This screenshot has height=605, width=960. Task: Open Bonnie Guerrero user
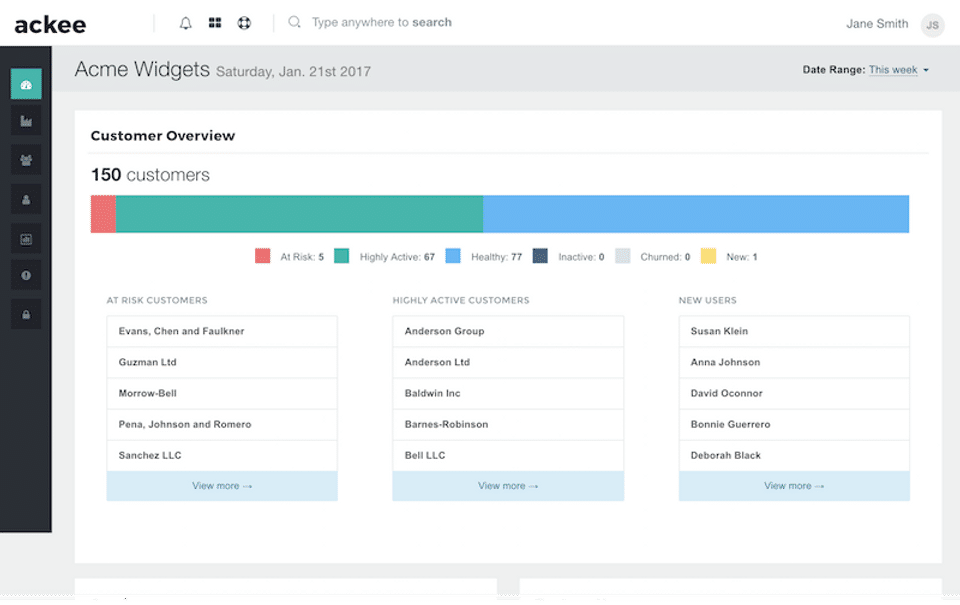click(x=794, y=424)
